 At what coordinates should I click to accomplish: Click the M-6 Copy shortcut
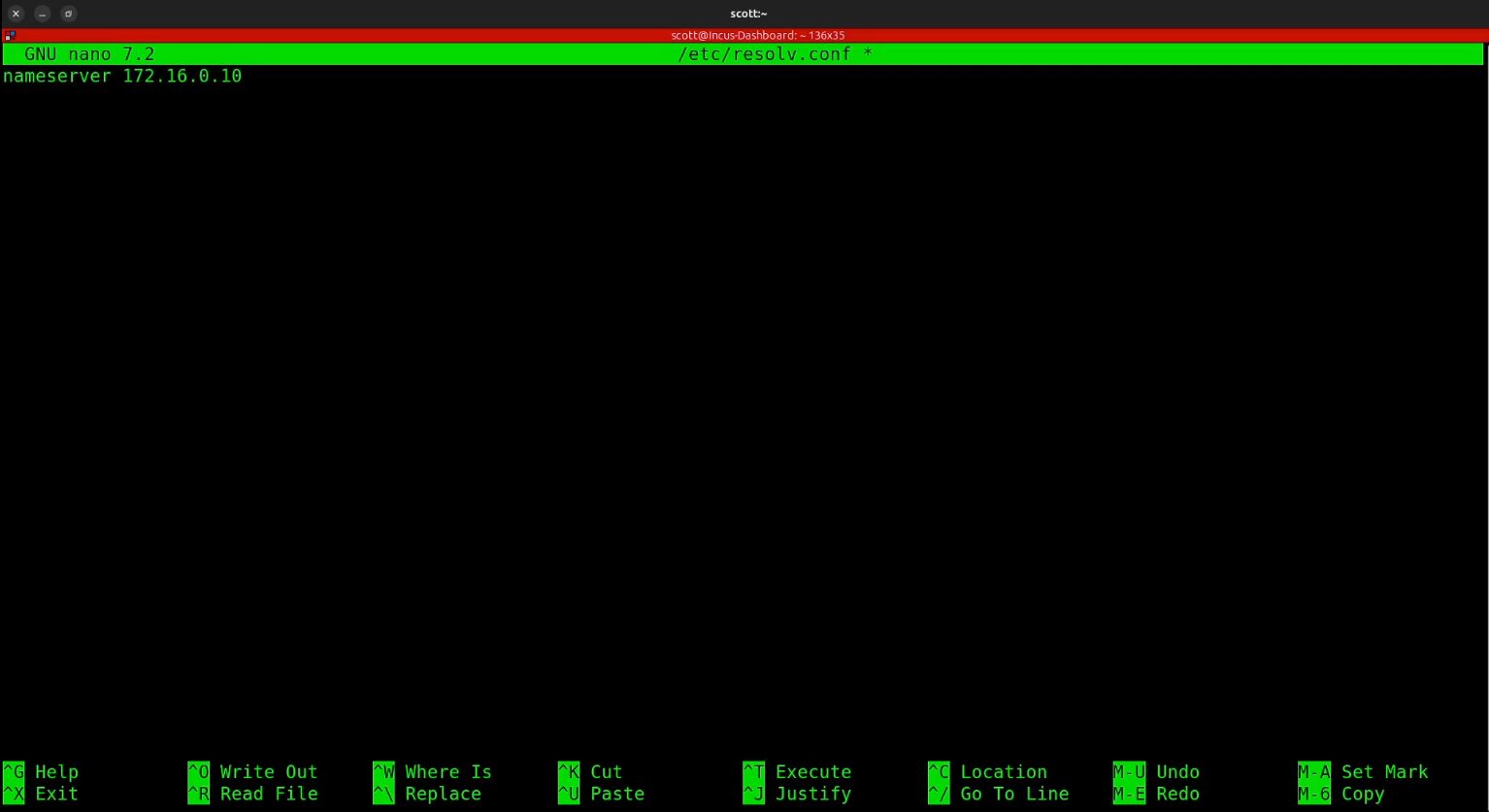pyautogui.click(x=1341, y=794)
